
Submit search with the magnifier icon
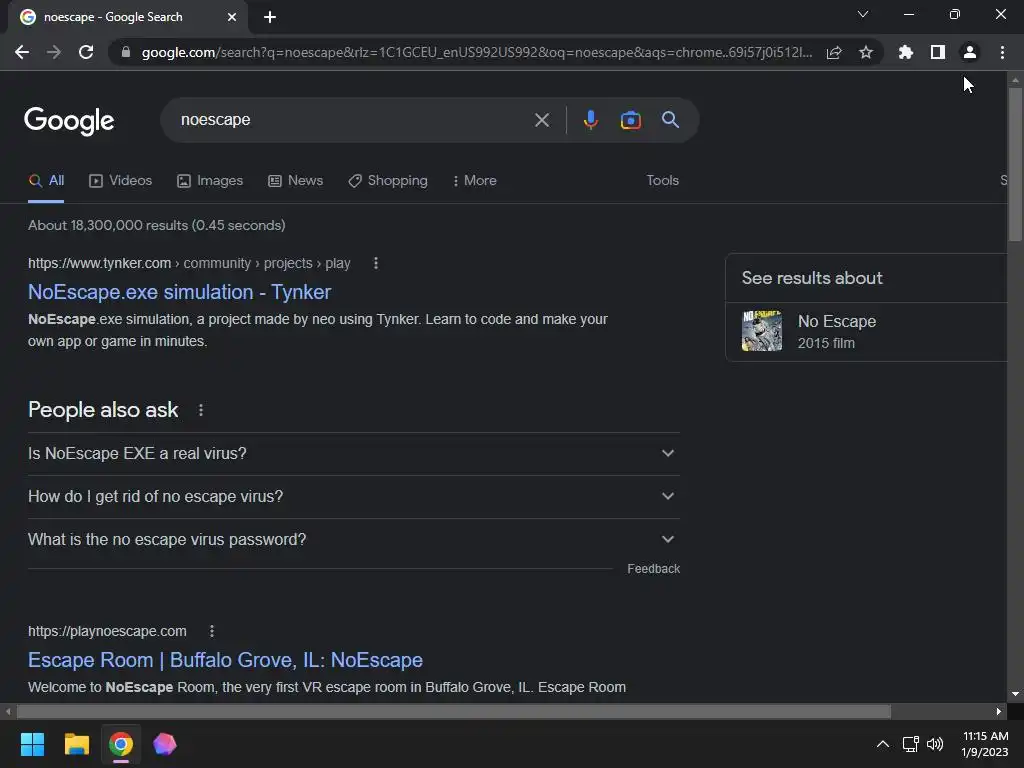[x=670, y=120]
